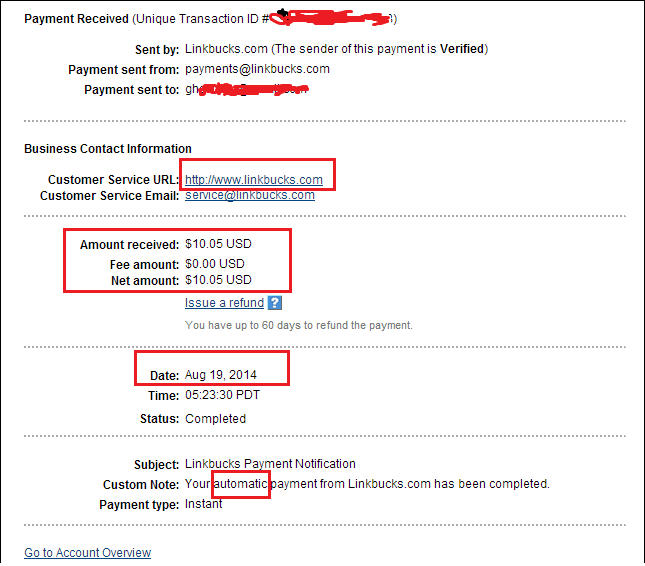Screen dimensions: 645x566
Task: Click the Net amount $10.05 USD value
Action: [x=218, y=280]
